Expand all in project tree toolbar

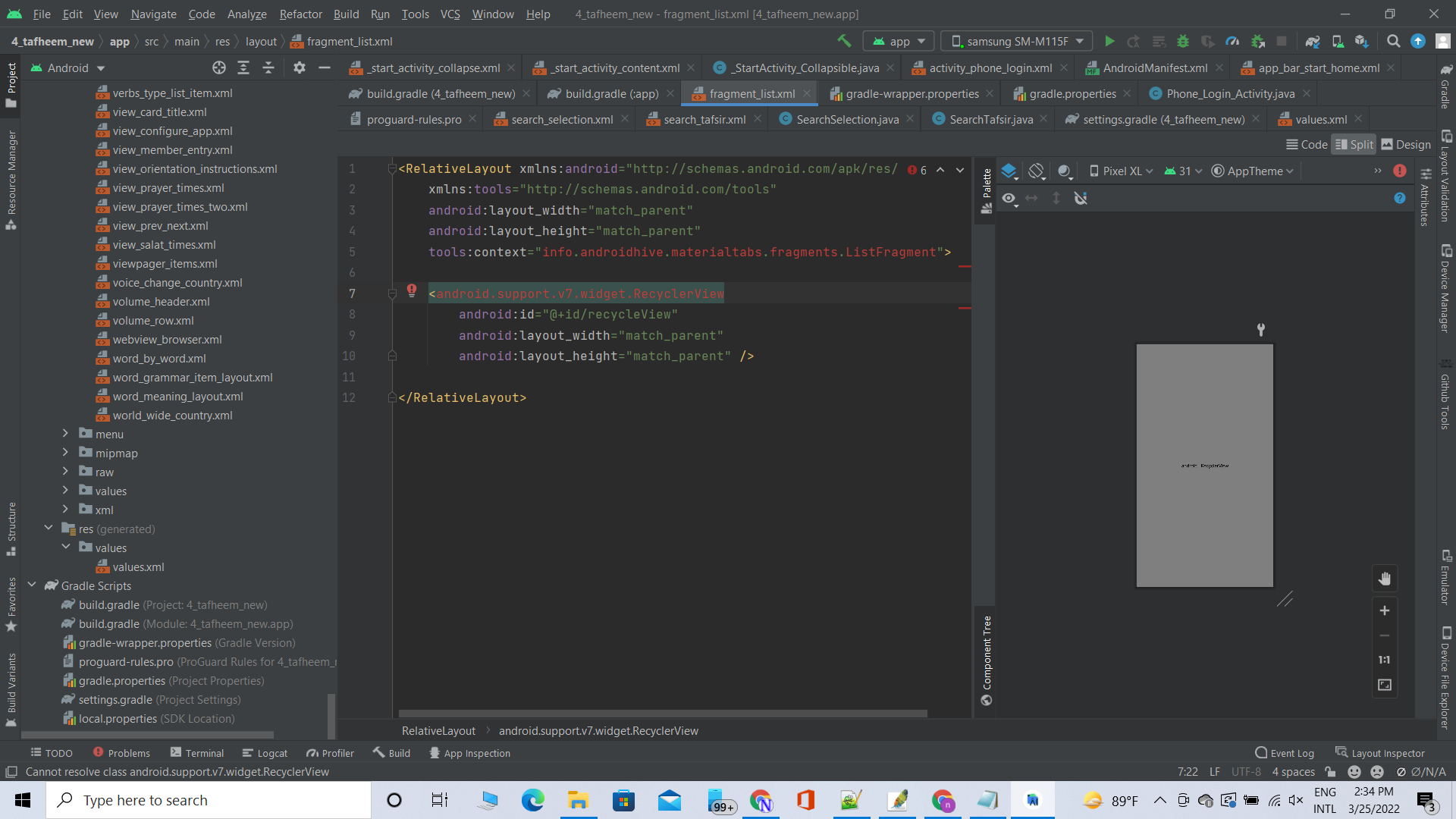click(243, 67)
